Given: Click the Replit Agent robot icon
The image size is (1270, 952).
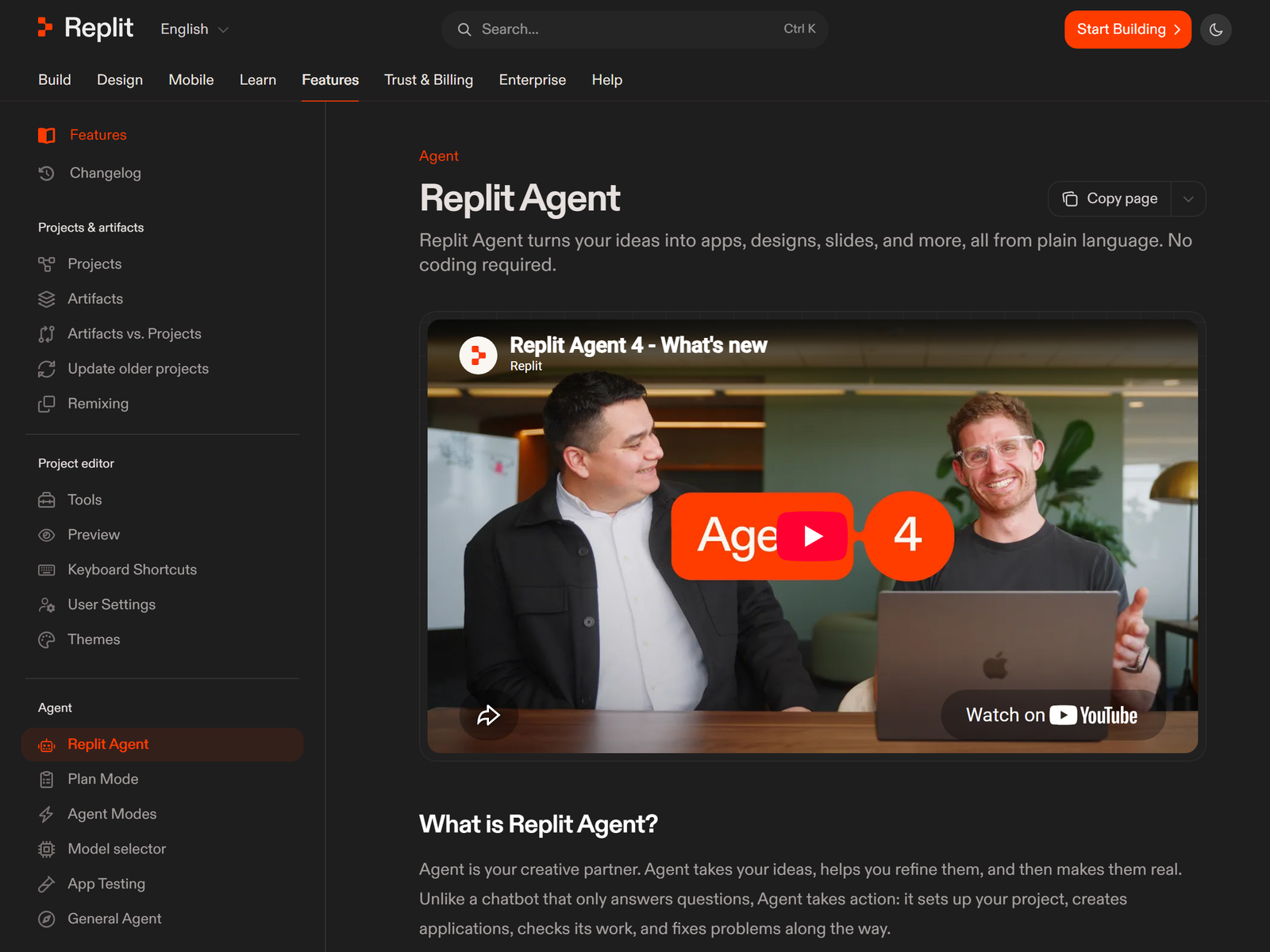Looking at the screenshot, I should click(x=47, y=745).
